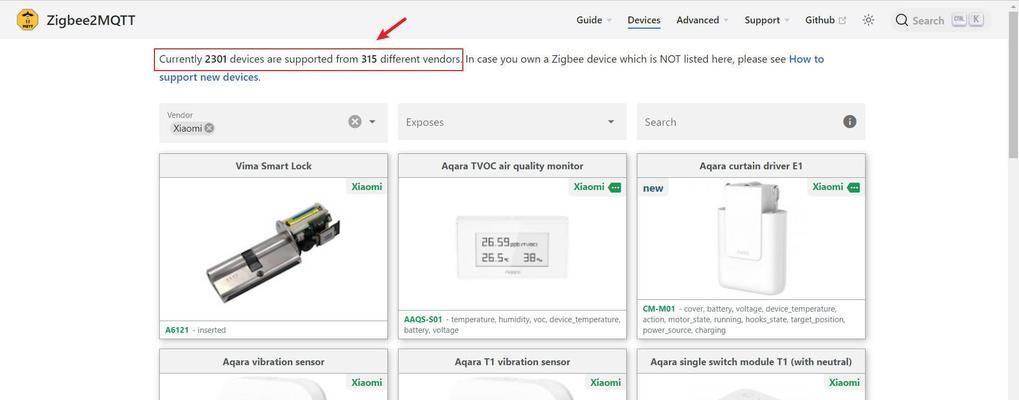Toggle the light/dark theme sun icon
Screen dimensions: 1019x400
pyautogui.click(x=868, y=20)
